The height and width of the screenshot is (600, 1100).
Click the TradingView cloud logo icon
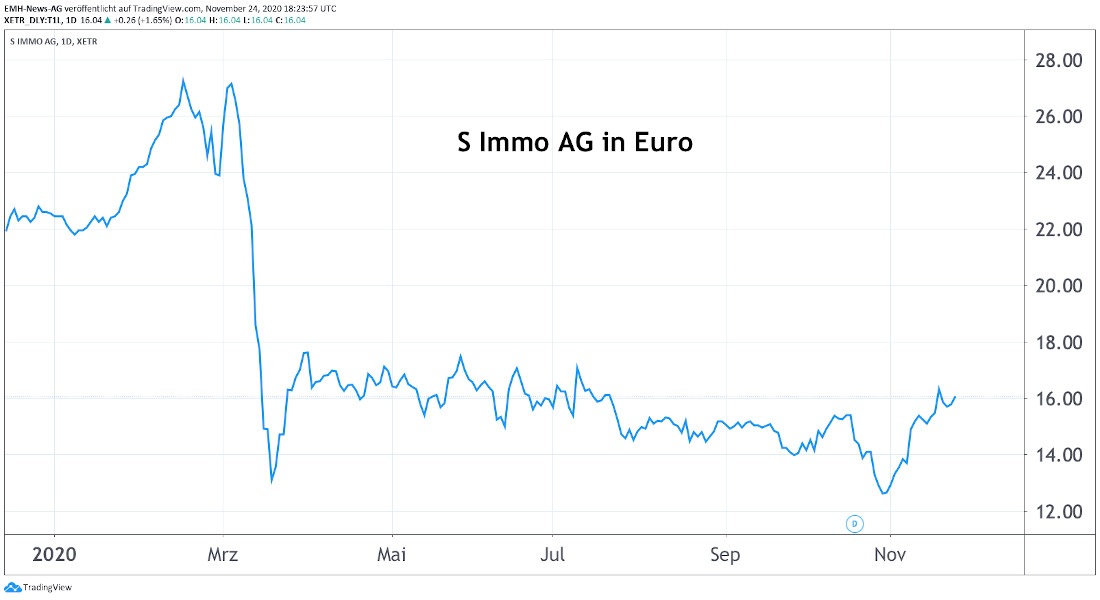tap(12, 588)
